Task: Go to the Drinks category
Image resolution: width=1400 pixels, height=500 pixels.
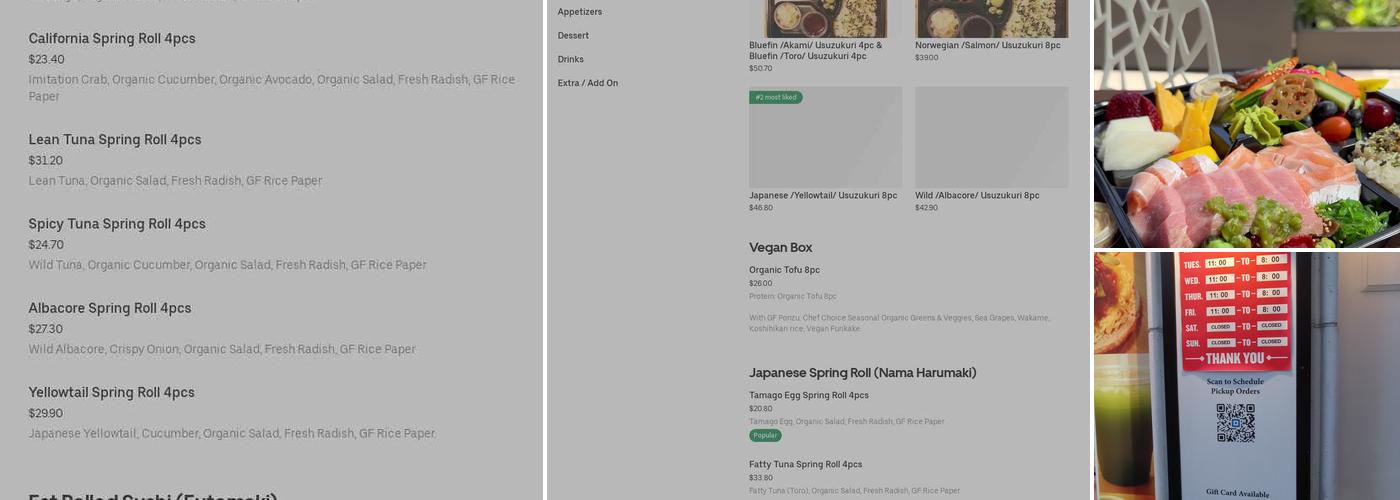Action: [x=571, y=60]
